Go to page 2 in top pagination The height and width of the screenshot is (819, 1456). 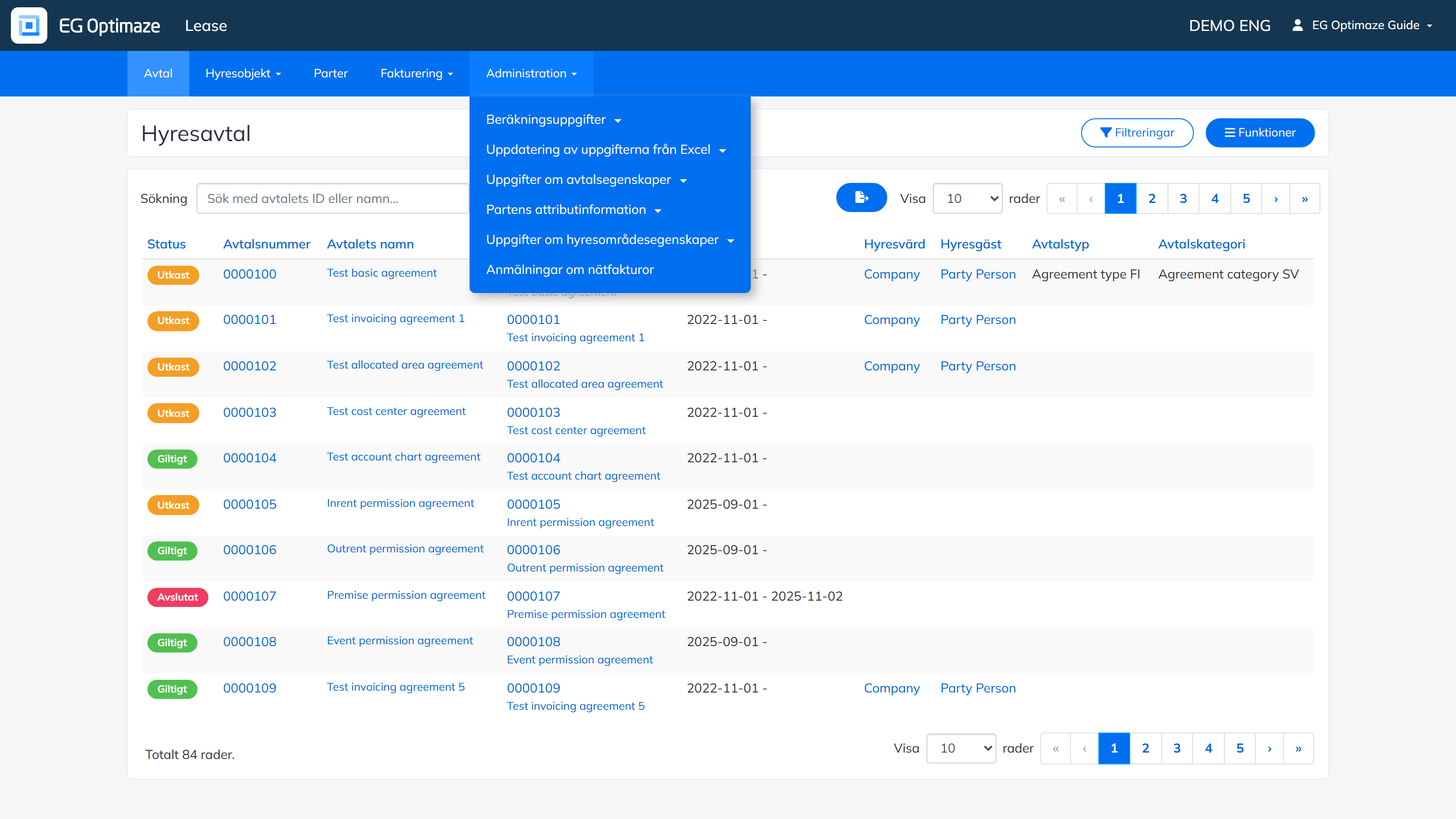(1152, 198)
